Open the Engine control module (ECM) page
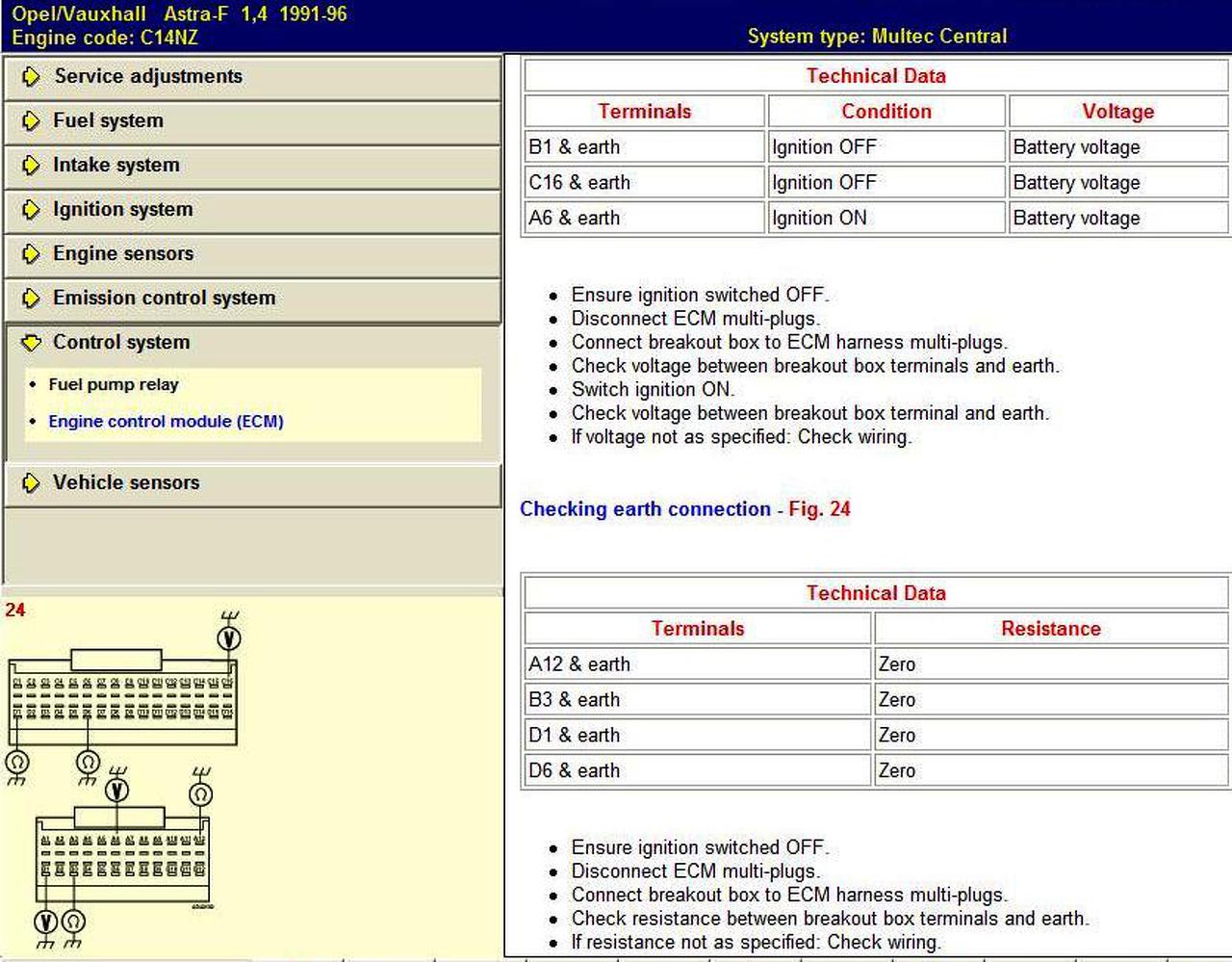Viewport: 1232px width, 962px height. click(166, 422)
